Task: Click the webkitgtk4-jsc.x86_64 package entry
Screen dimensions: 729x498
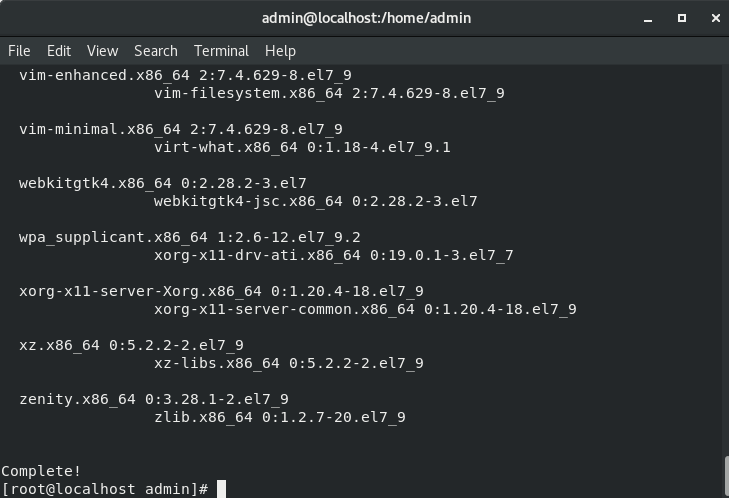Action: (315, 201)
